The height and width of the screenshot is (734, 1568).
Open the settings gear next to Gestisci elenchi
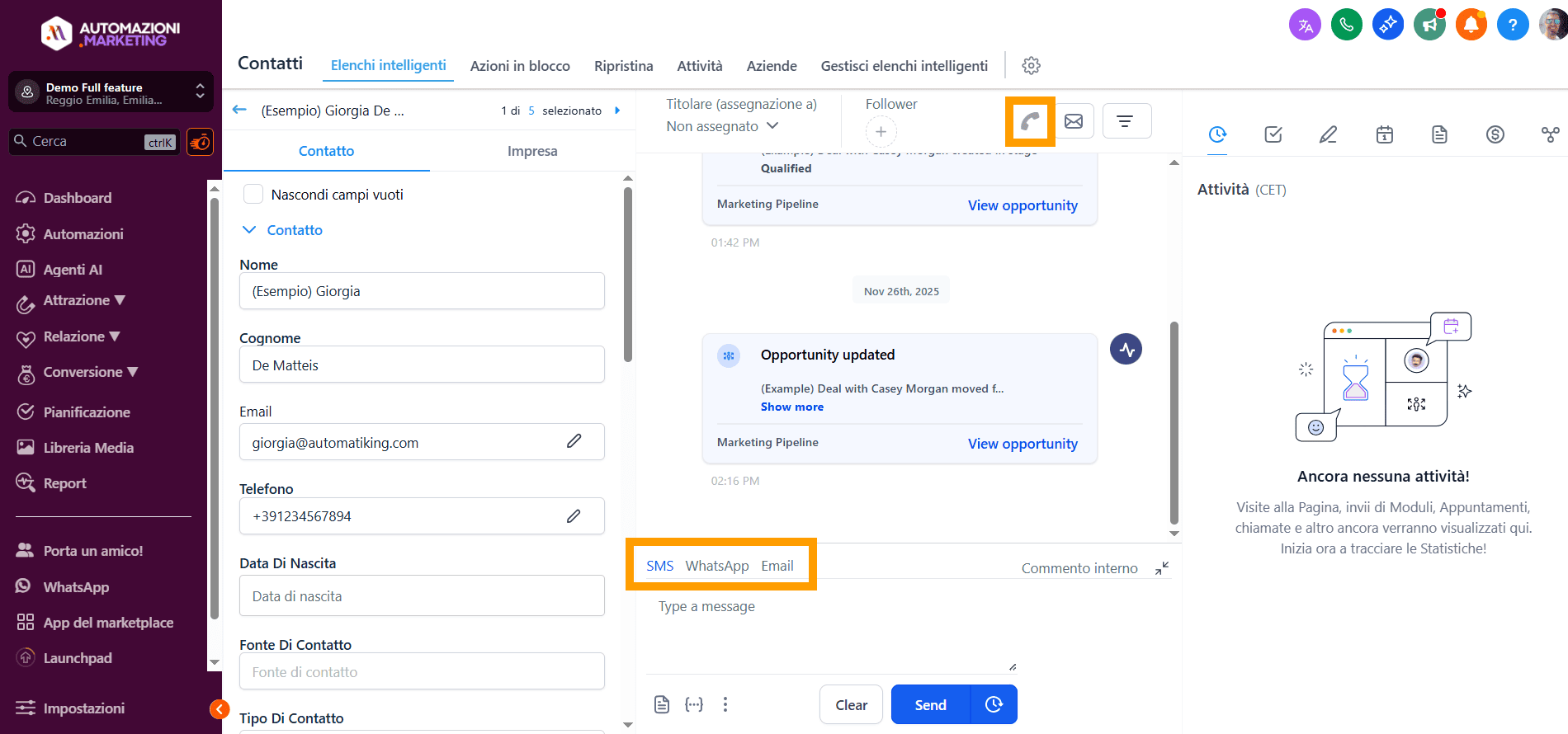coord(1031,66)
